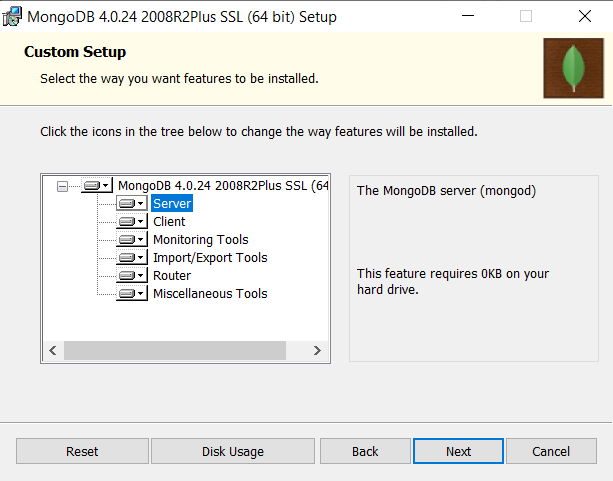Select the Server tree item
The width and height of the screenshot is (613, 481).
coord(171,204)
